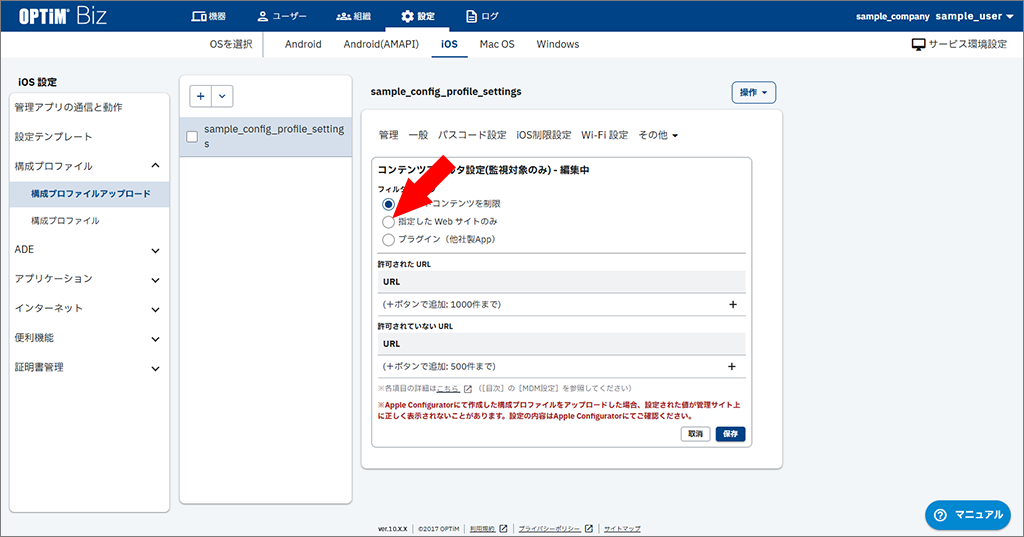1024x537 pixels.
Task: Switch to the Android OS tab
Action: click(x=303, y=44)
